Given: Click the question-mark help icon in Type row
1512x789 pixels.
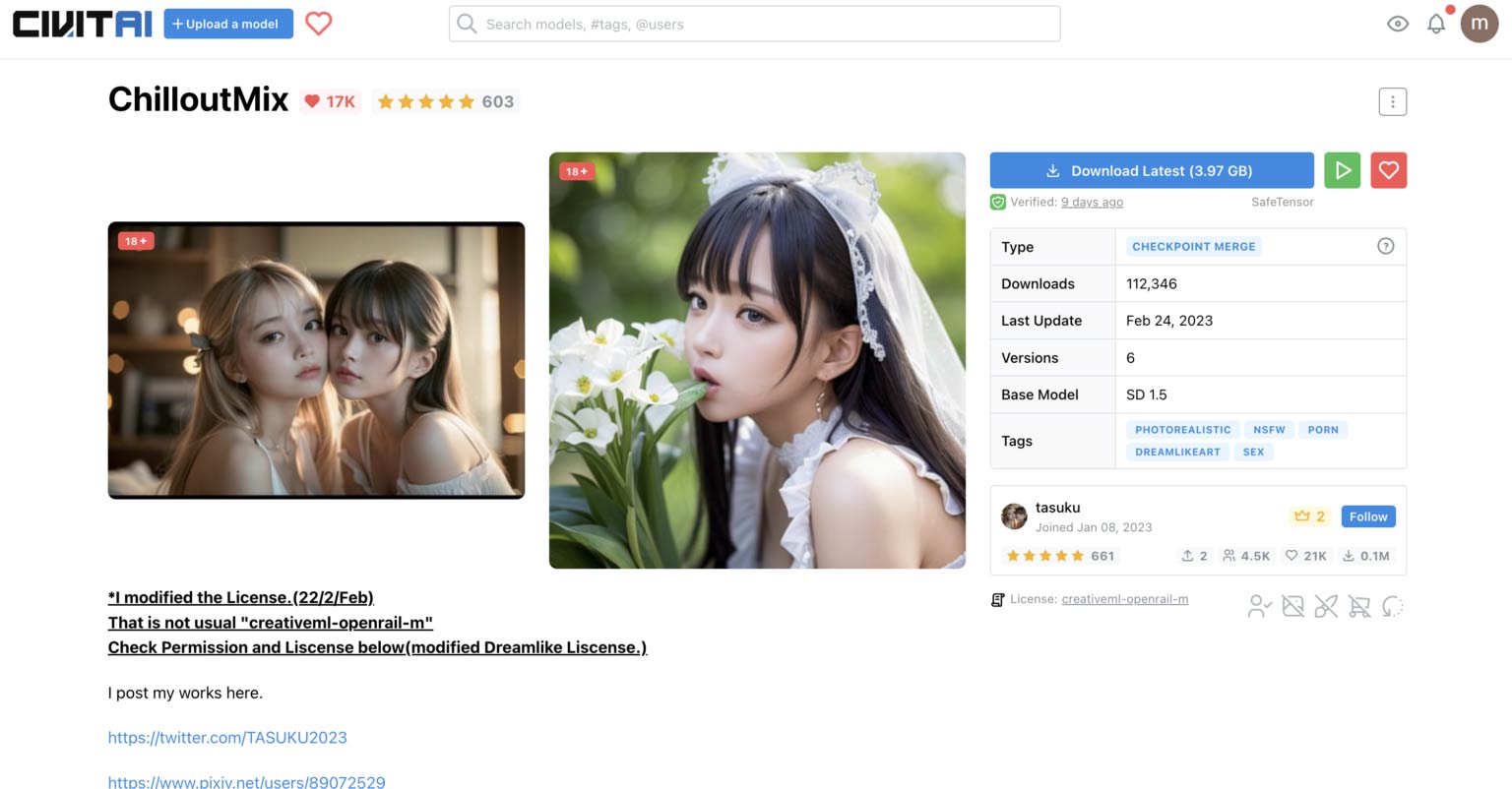Looking at the screenshot, I should tap(1385, 246).
